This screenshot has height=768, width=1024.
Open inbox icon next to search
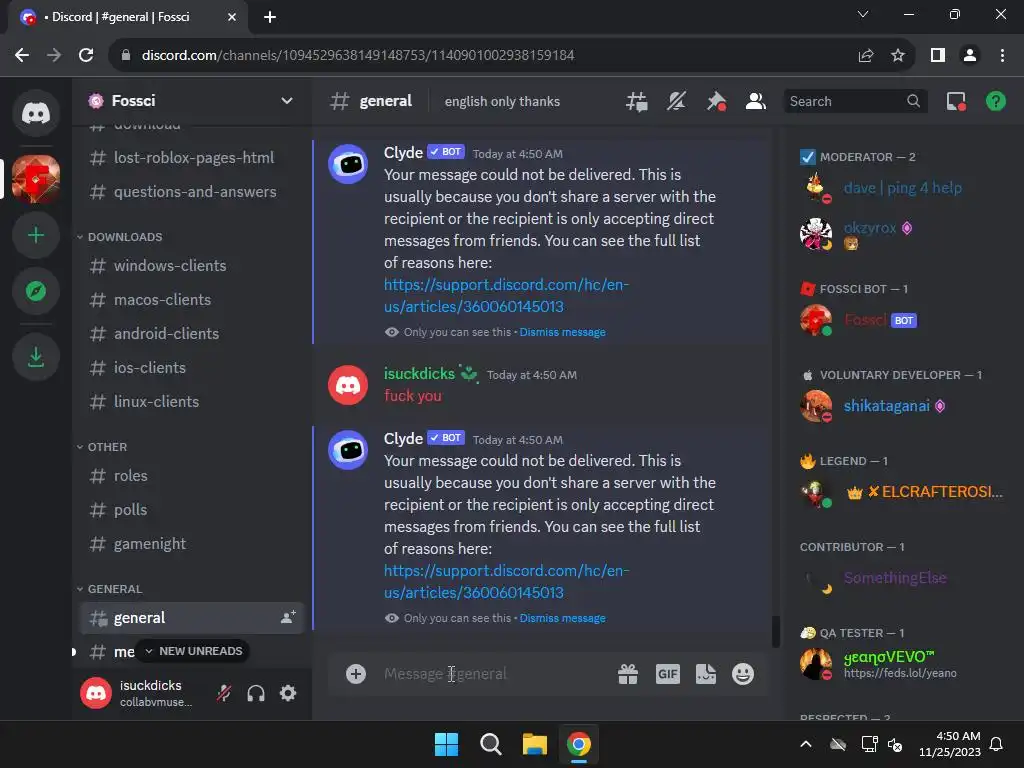click(956, 101)
